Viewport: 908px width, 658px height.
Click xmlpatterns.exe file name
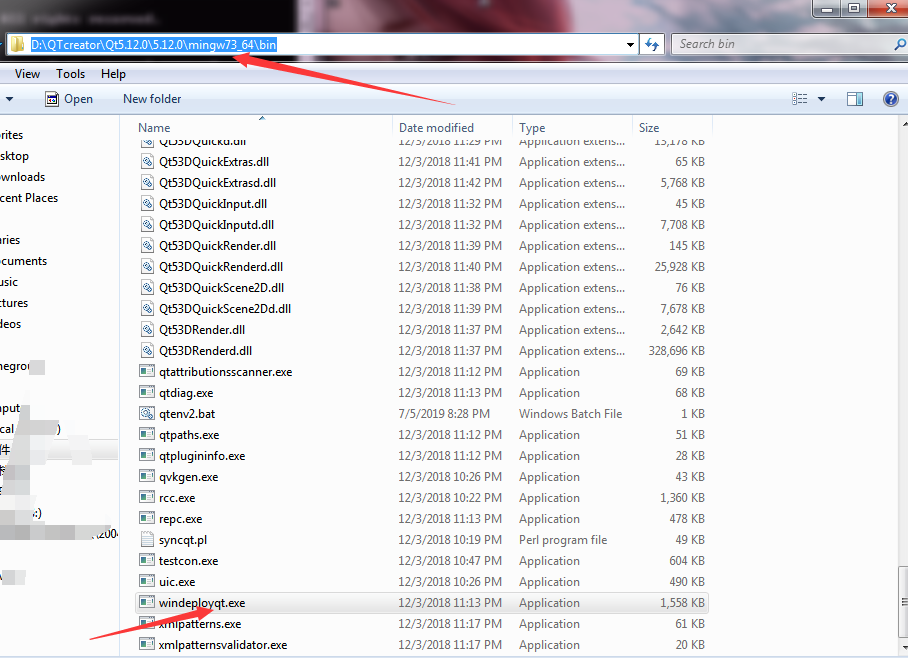[x=200, y=624]
